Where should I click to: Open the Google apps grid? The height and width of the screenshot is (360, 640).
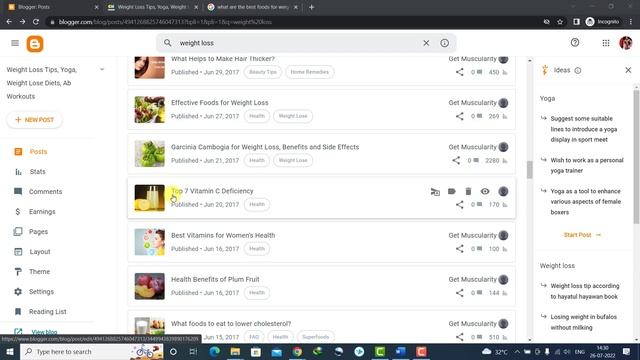click(606, 43)
